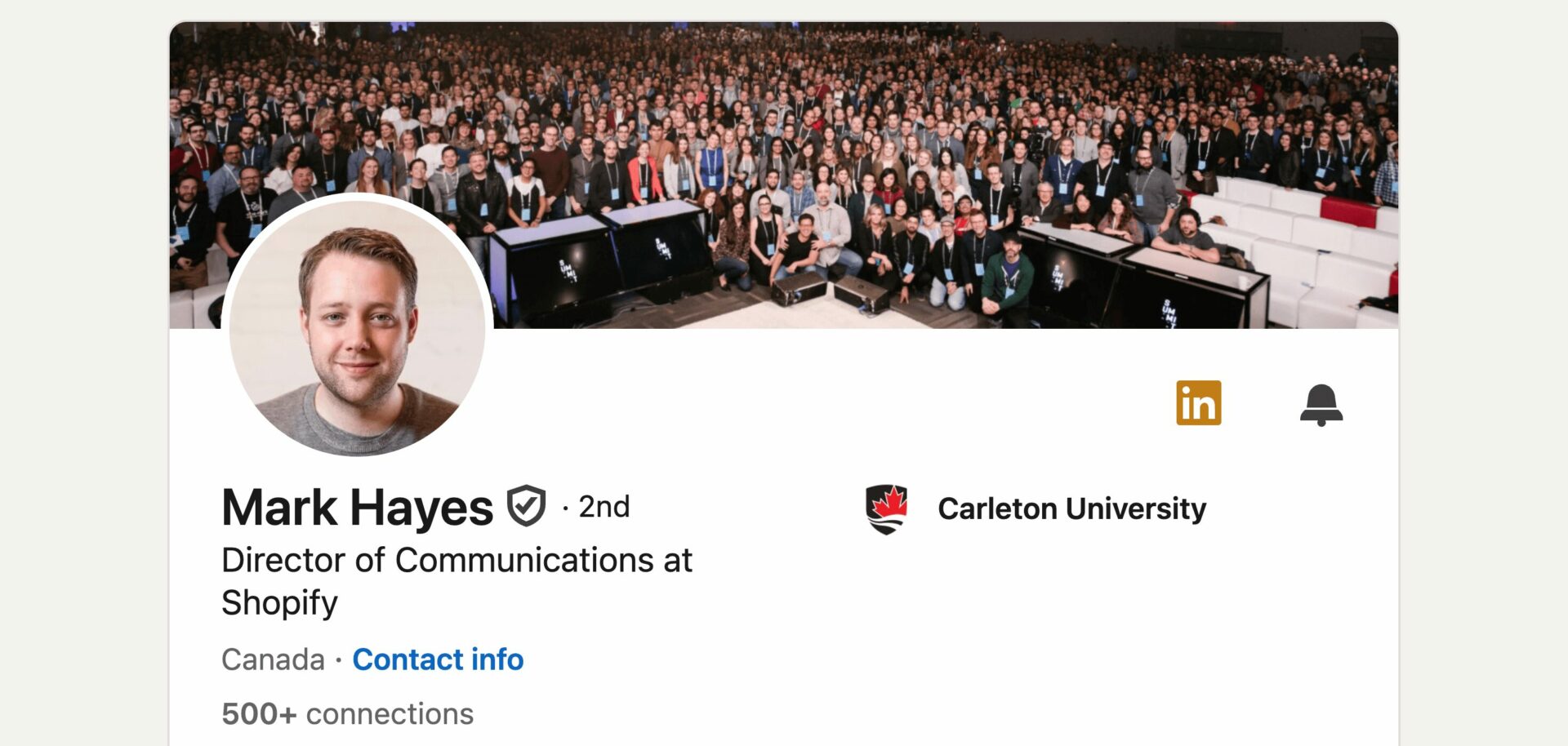Screen dimensions: 1568x746
Task: Click the Mark Hayes profile name
Action: (x=358, y=508)
